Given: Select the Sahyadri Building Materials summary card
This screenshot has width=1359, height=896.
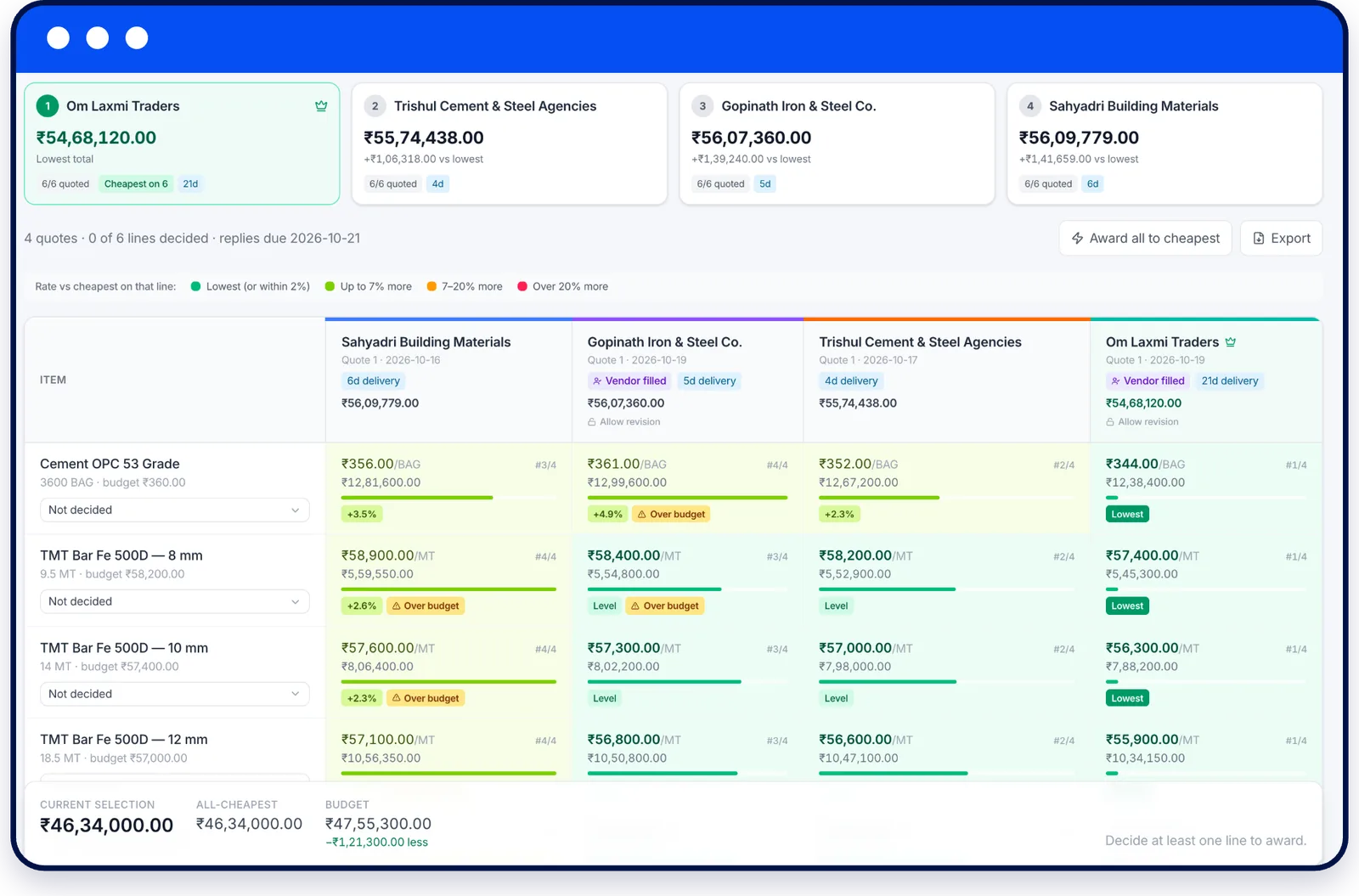Looking at the screenshot, I should (1164, 144).
